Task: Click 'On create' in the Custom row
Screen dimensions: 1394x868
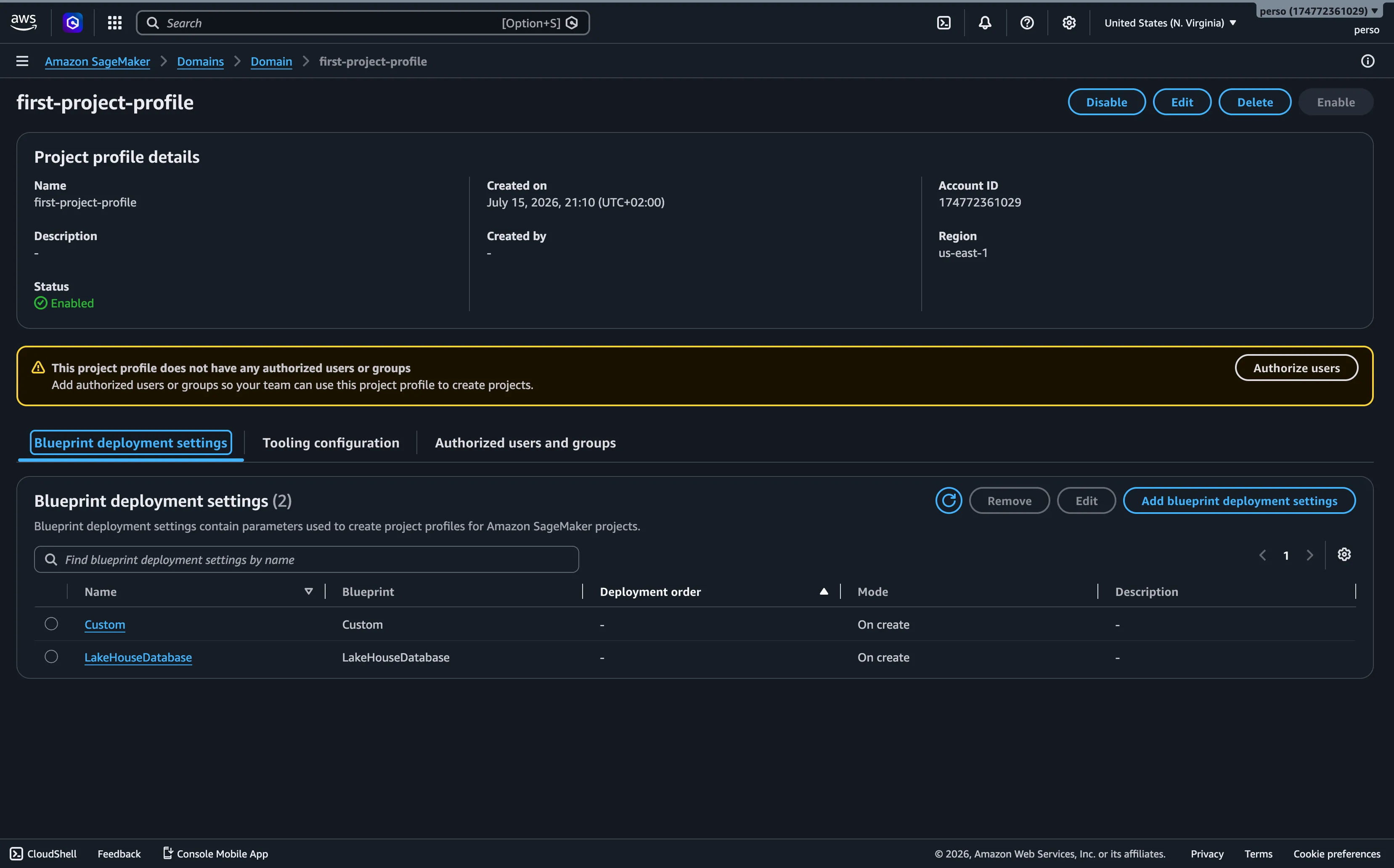Action: click(883, 625)
